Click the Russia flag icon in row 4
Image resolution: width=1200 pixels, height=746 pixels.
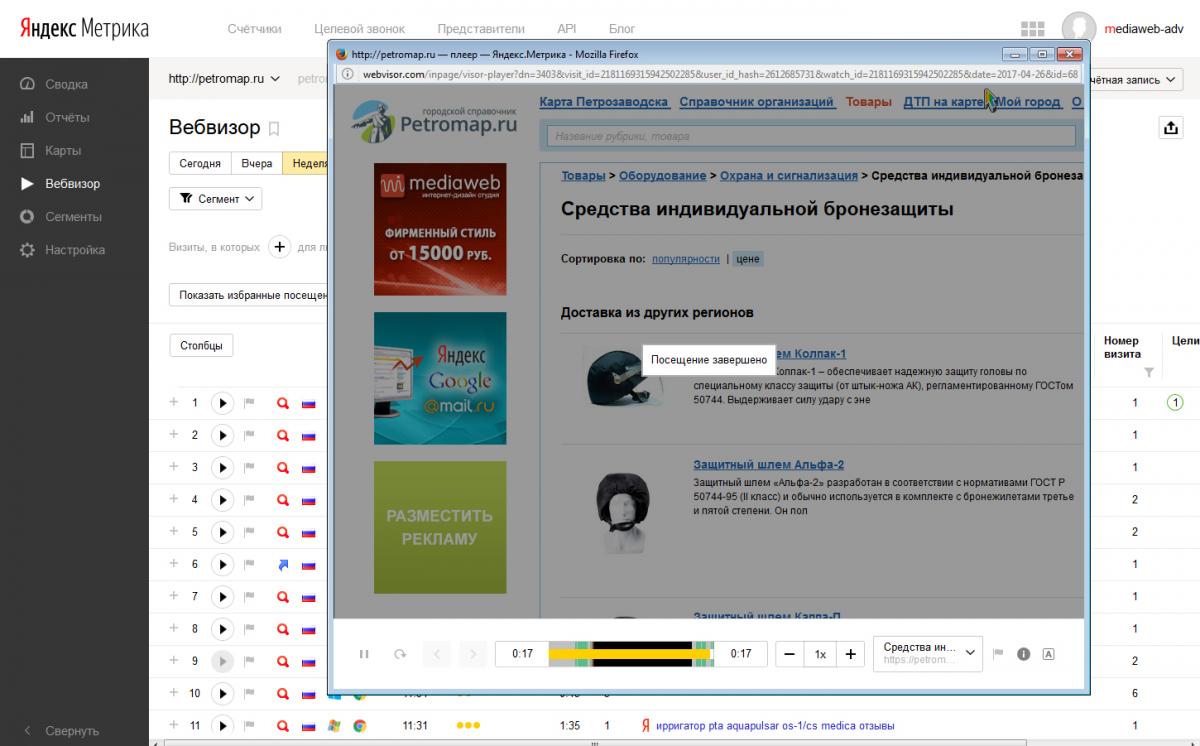point(308,500)
